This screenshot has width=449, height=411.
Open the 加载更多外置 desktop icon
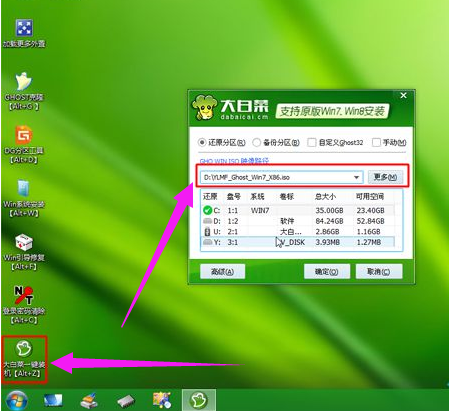(24, 33)
